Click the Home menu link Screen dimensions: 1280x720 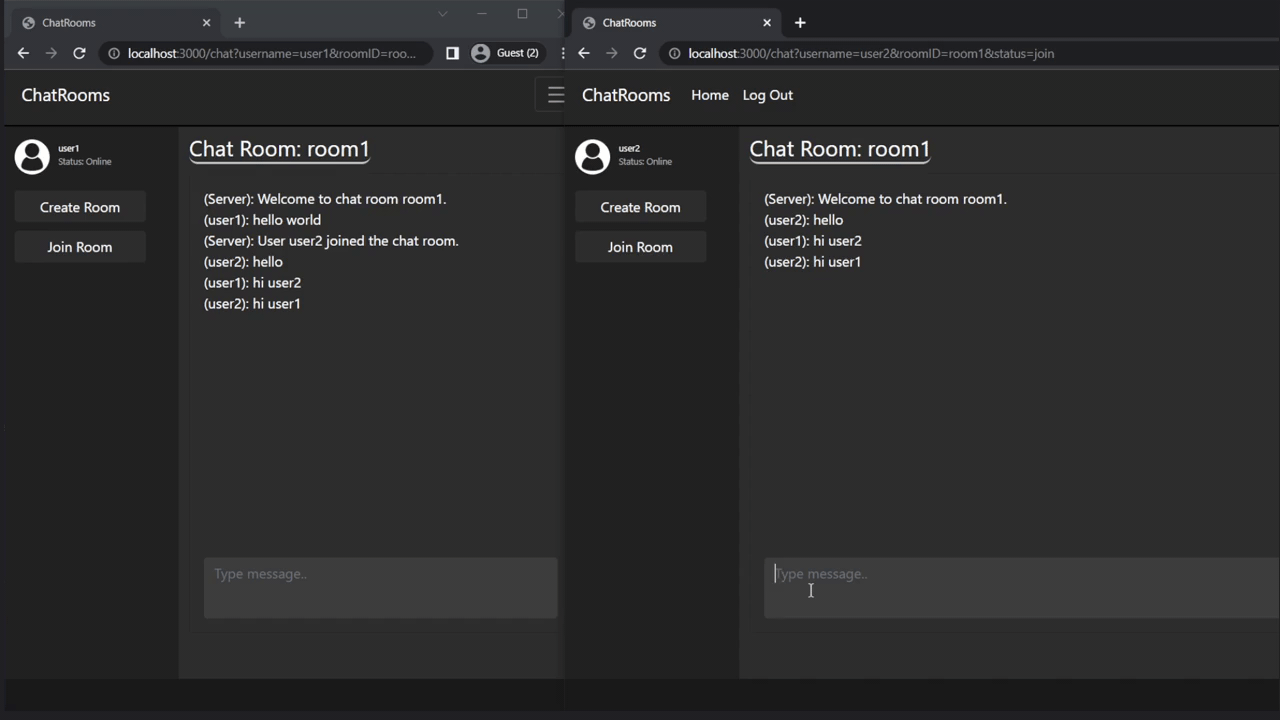click(710, 94)
